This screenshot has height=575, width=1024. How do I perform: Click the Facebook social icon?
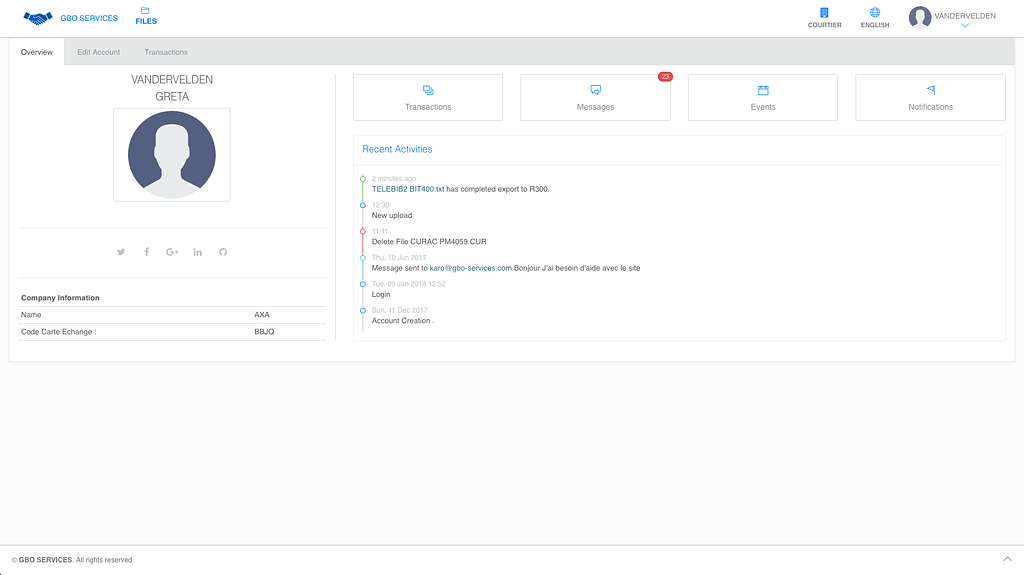(146, 252)
